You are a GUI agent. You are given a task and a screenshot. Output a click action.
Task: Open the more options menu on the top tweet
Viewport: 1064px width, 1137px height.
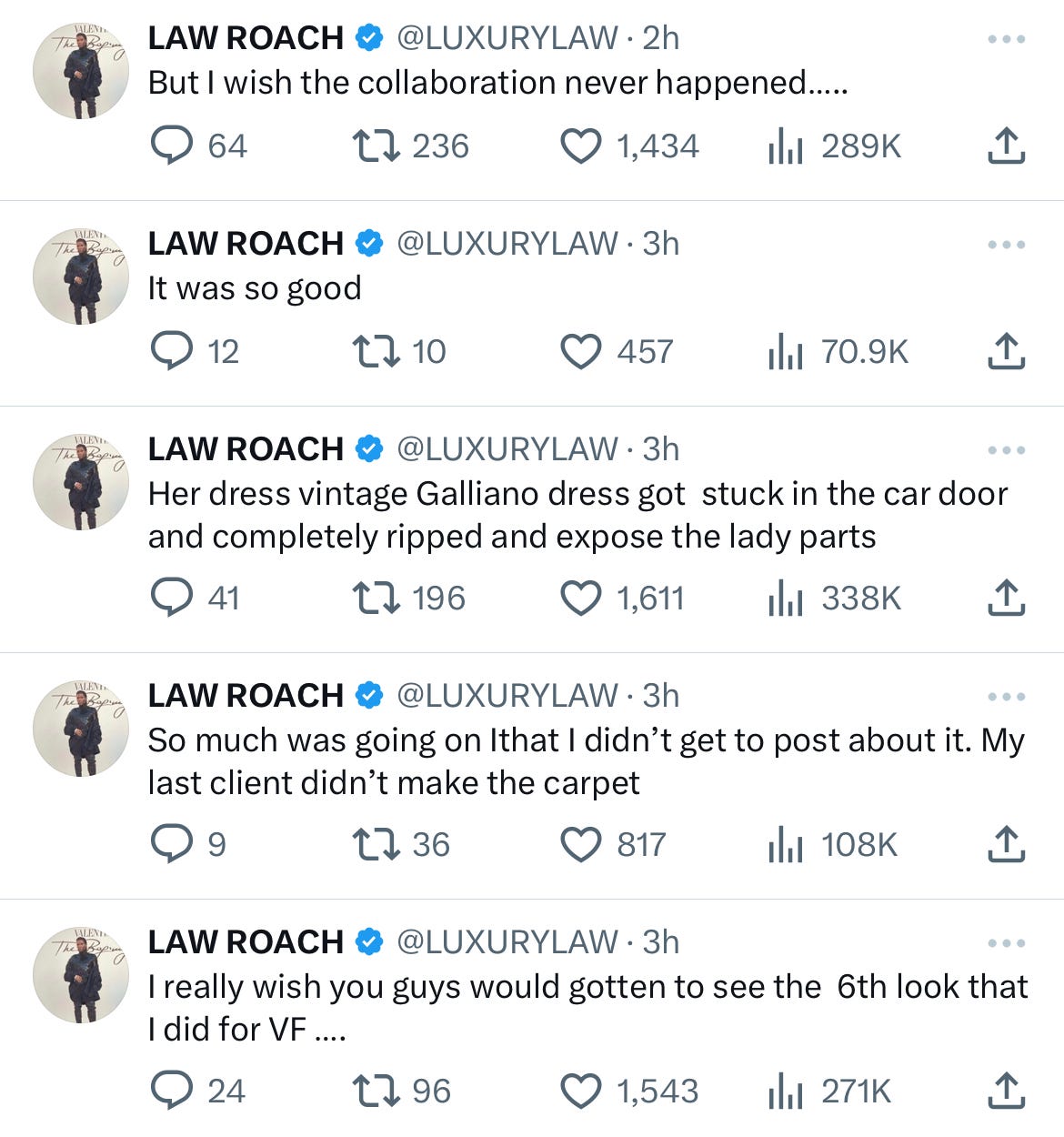pos(1007,37)
